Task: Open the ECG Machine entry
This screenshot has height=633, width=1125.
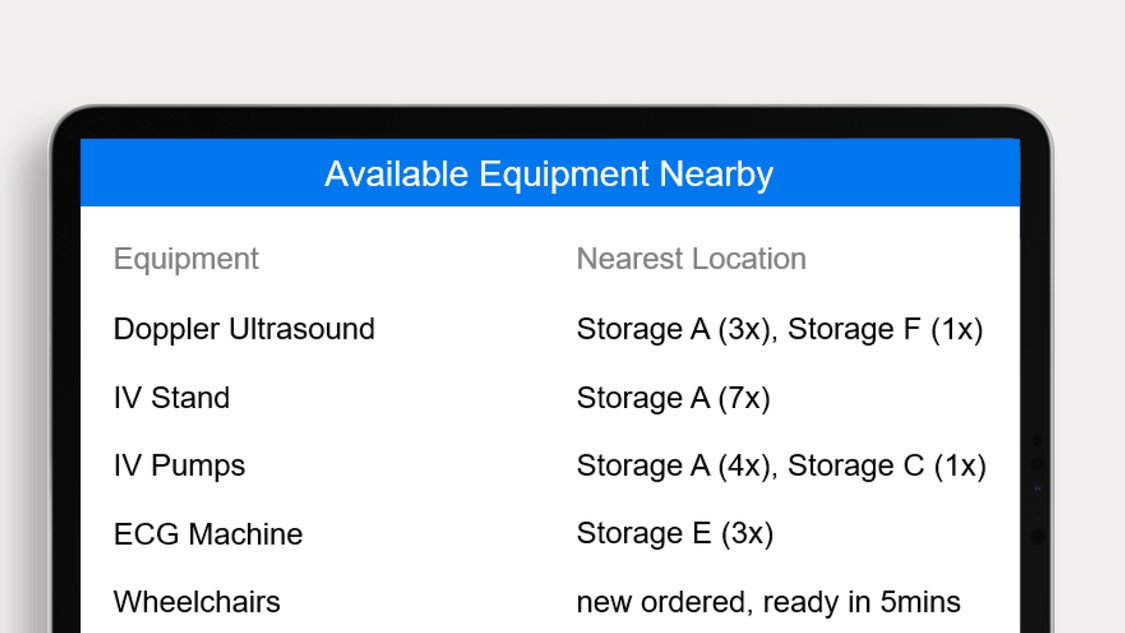Action: [x=208, y=534]
